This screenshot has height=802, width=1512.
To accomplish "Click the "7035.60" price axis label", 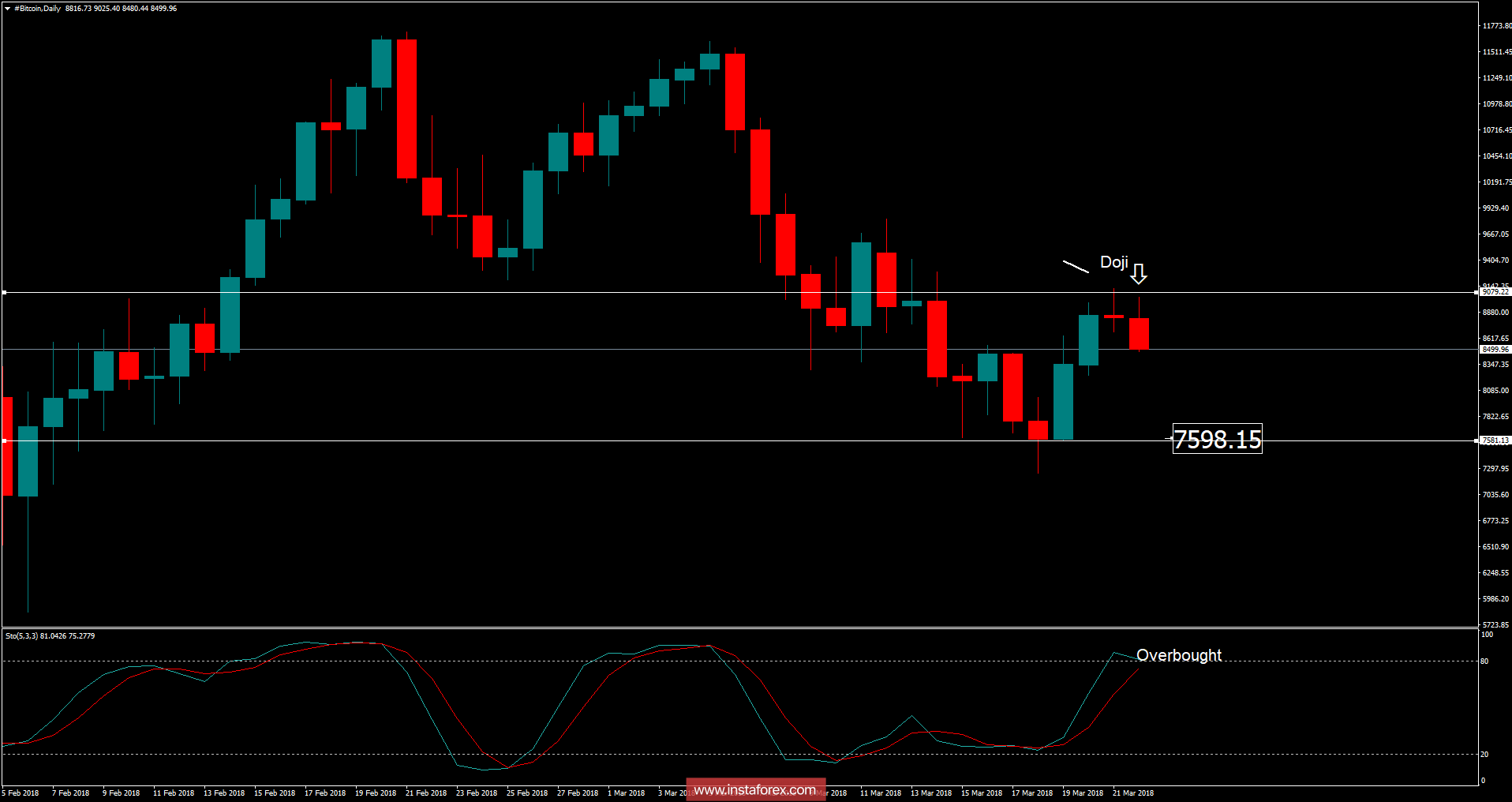I will pyautogui.click(x=1495, y=495).
